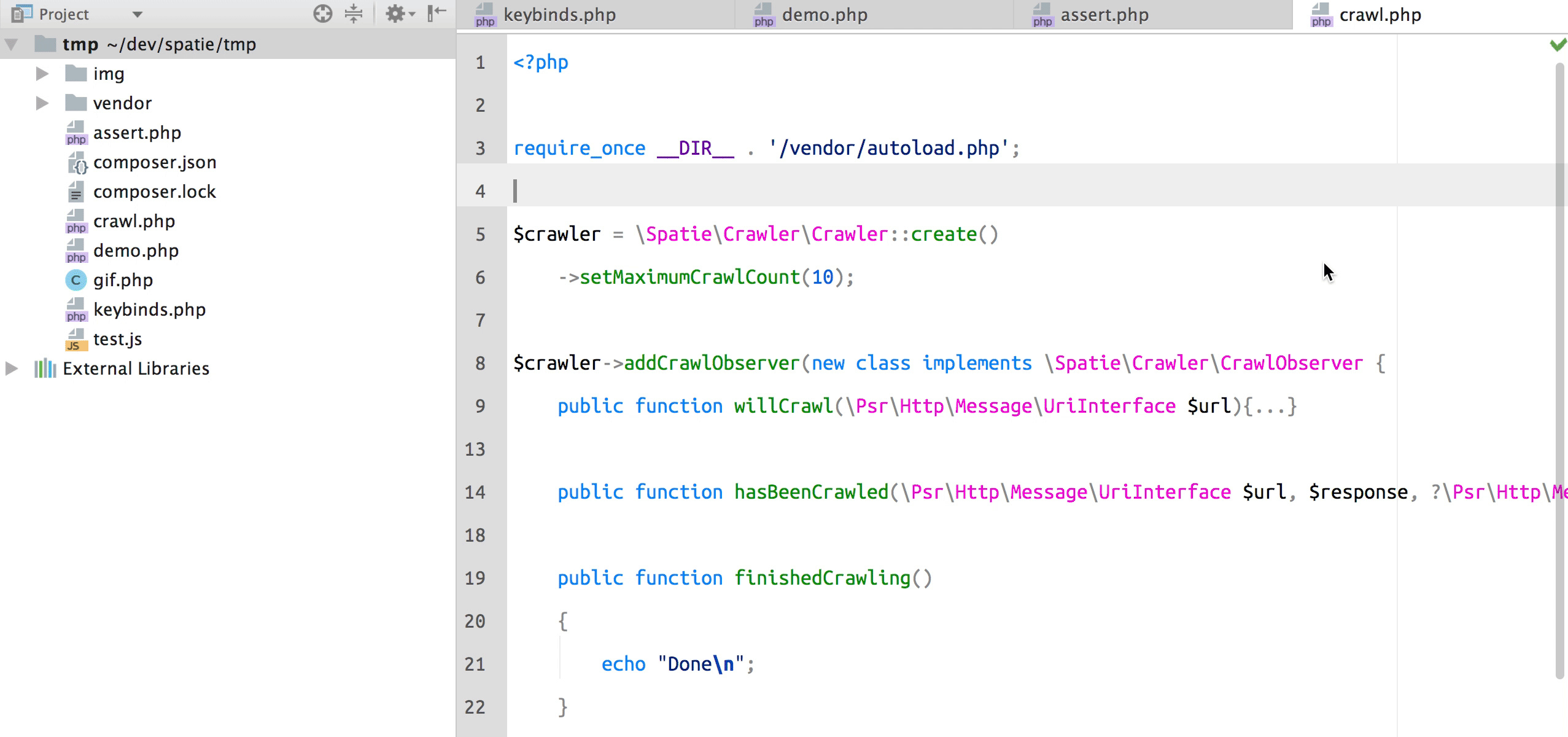Click the hide Project panel icon
The image size is (1568, 737).
click(x=437, y=14)
